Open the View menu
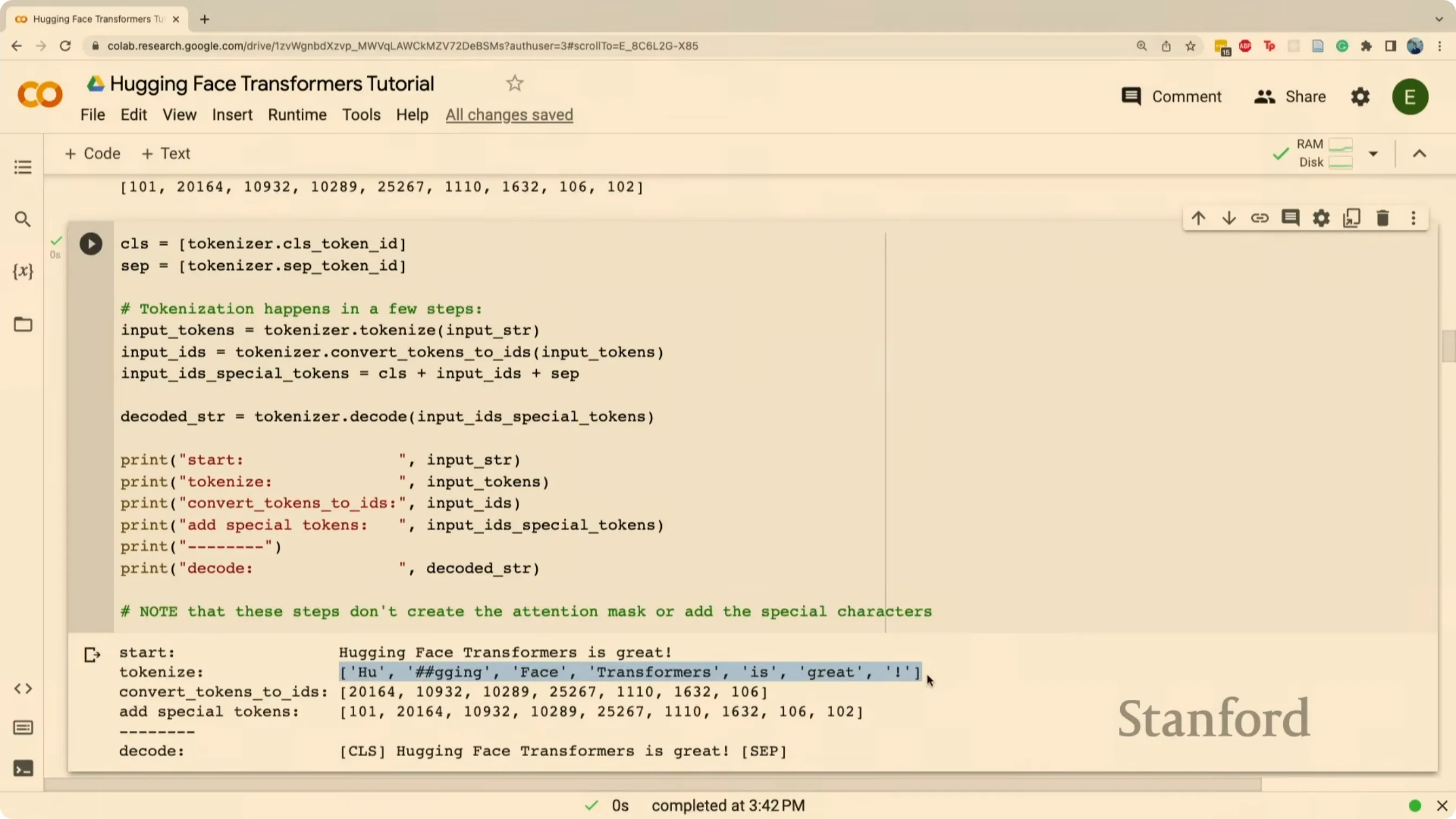The height and width of the screenshot is (819, 1456). coord(179,115)
